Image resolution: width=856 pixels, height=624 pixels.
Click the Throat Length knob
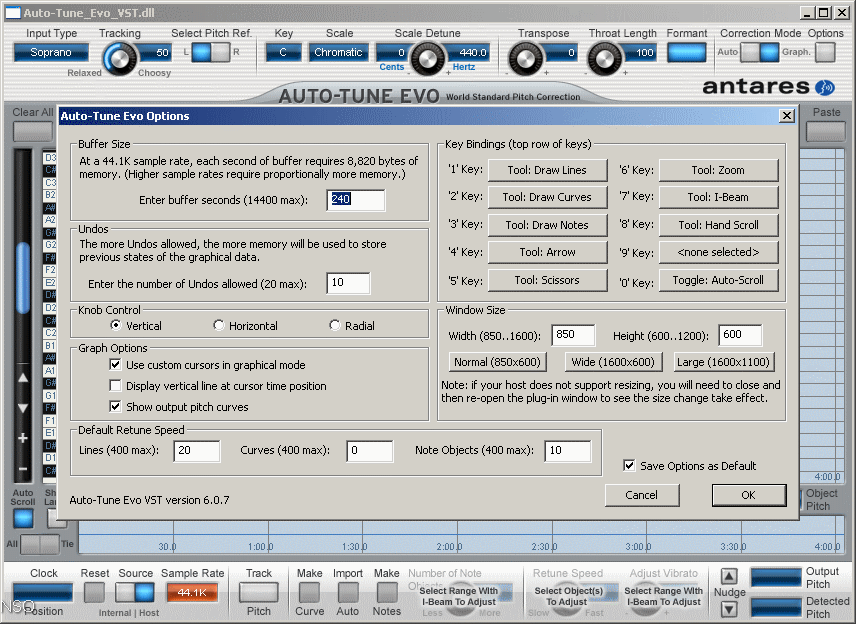pos(605,59)
